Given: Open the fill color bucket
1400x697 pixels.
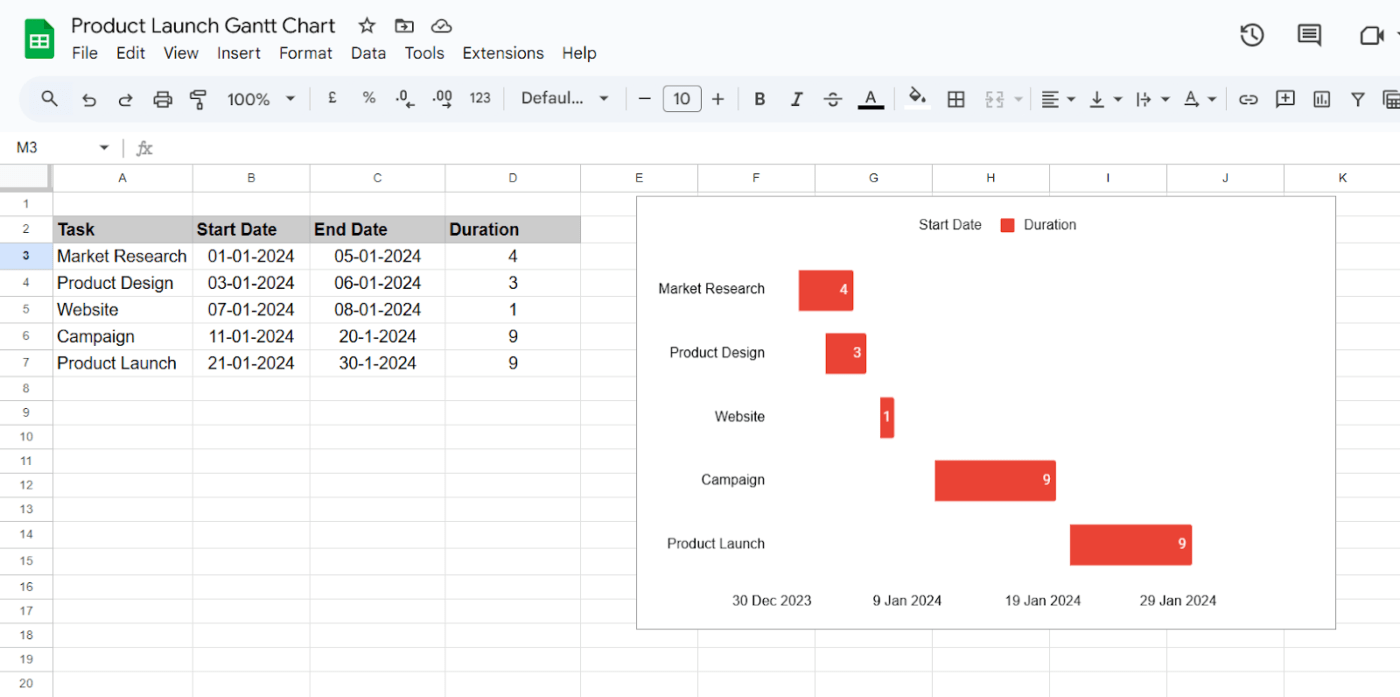Looking at the screenshot, I should (x=917, y=98).
